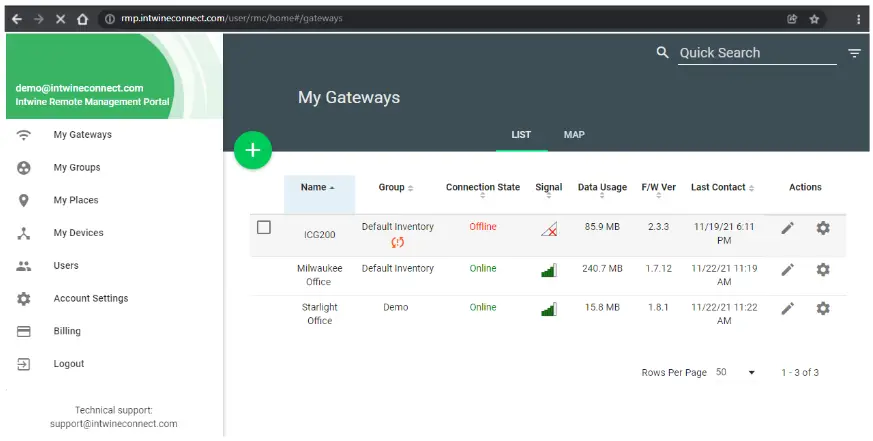This screenshot has width=873, height=441.
Task: Focus the Quick Search input field
Action: point(757,53)
